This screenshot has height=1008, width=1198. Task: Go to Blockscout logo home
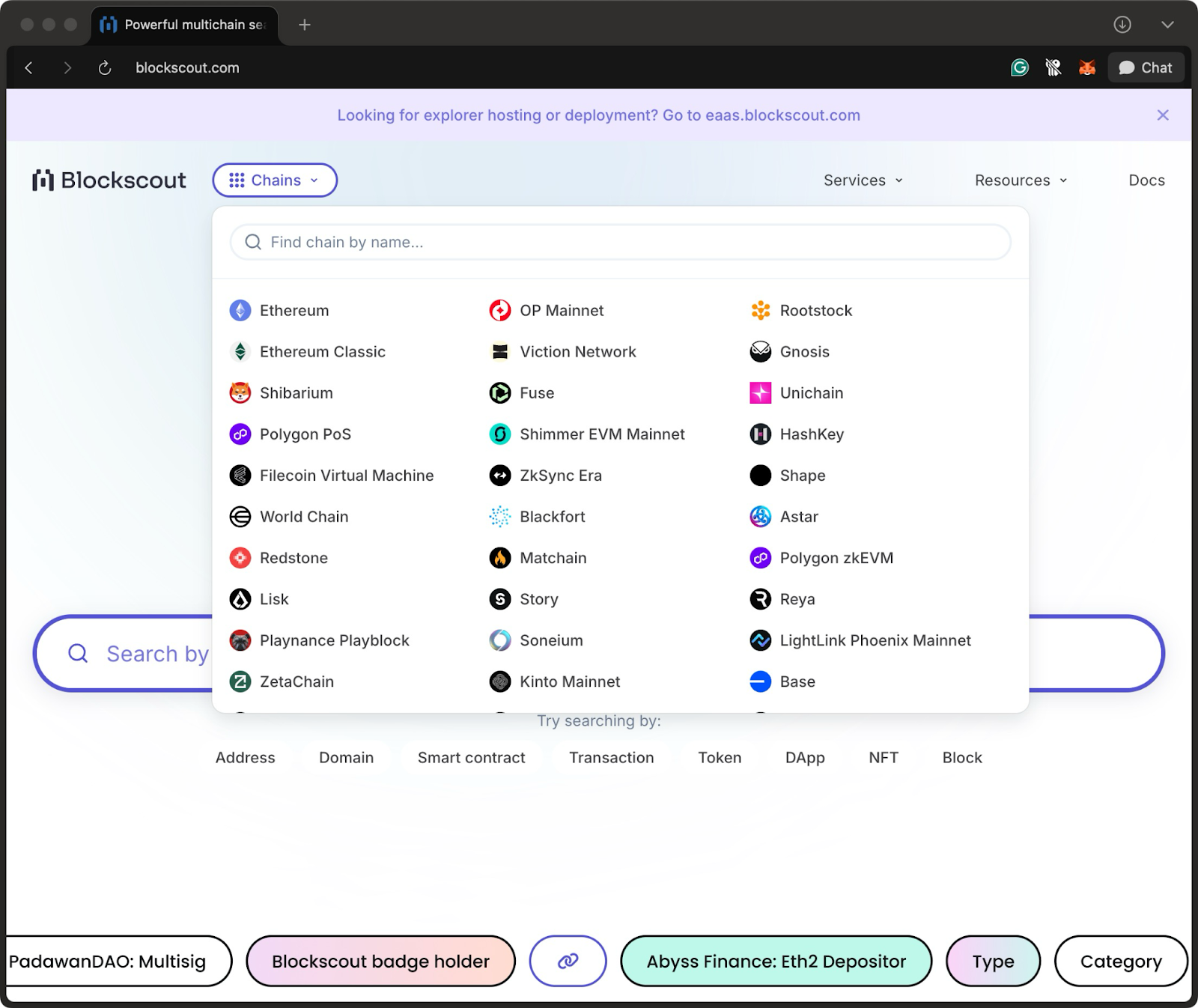109,180
